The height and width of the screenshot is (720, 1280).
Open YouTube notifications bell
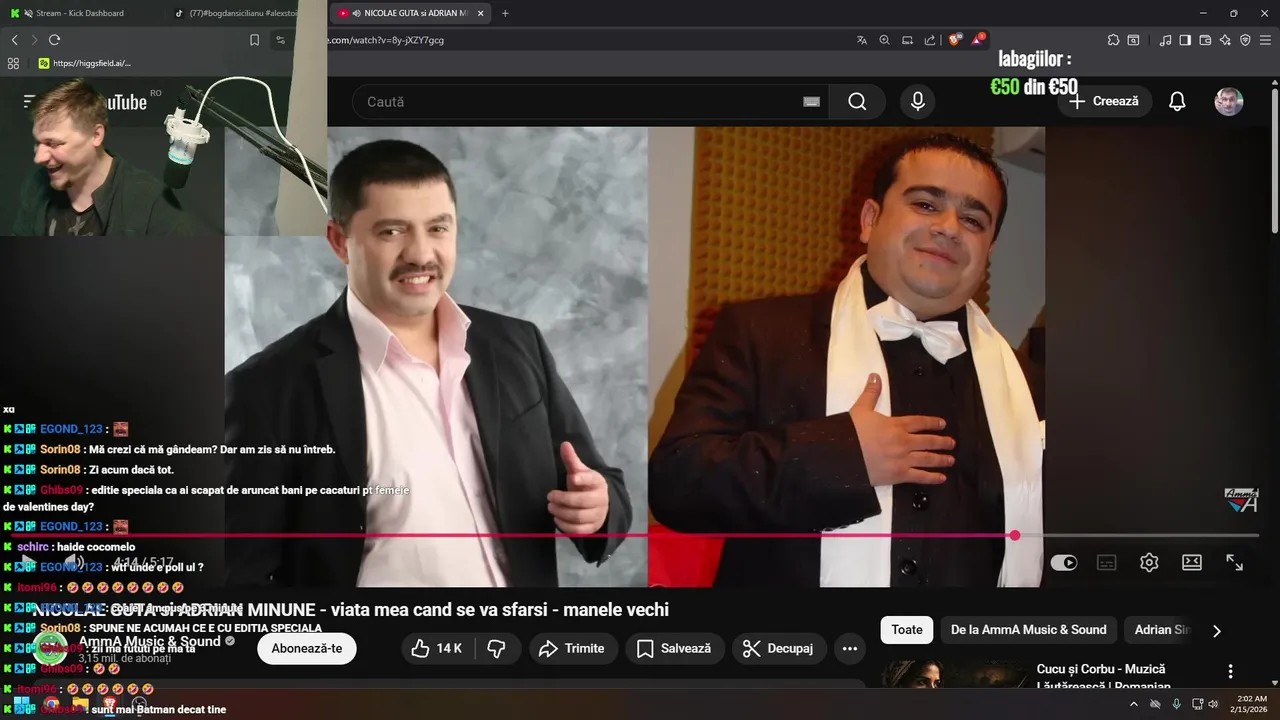pos(1177,102)
